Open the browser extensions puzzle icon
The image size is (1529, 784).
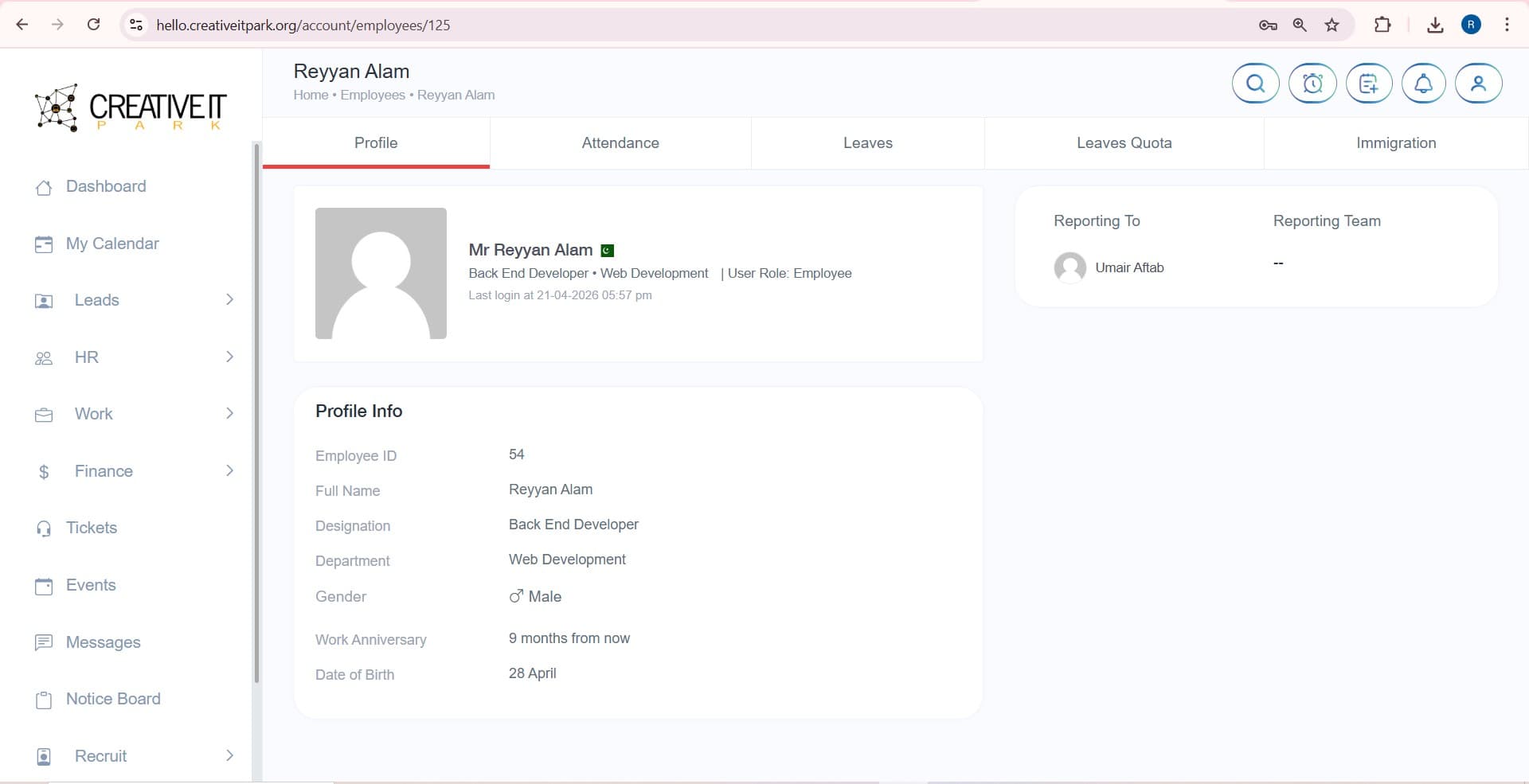(x=1382, y=25)
